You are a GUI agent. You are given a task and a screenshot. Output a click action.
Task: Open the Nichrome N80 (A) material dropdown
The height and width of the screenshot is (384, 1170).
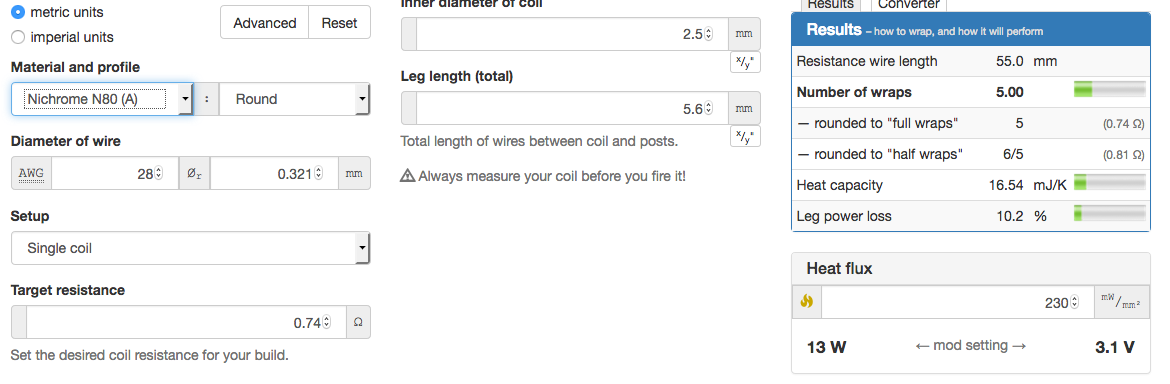[x=102, y=99]
